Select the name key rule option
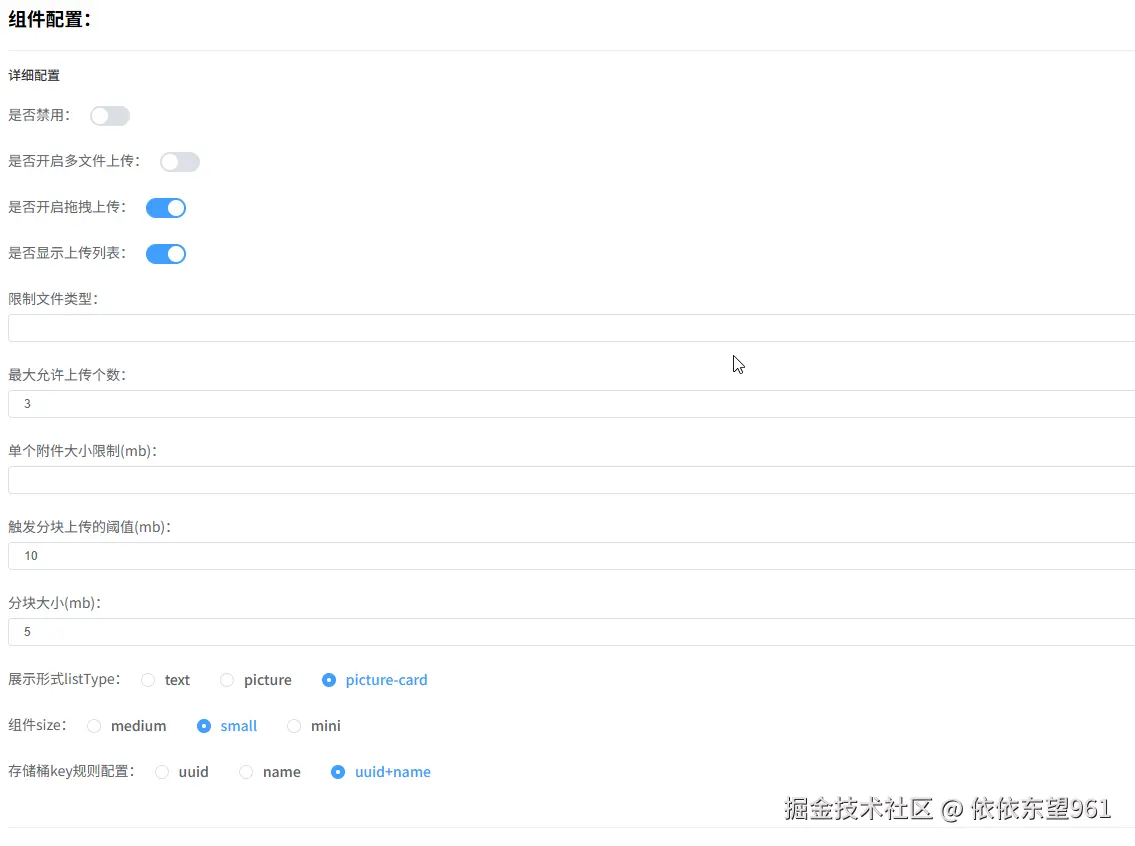The width and height of the screenshot is (1135, 846). 246,771
